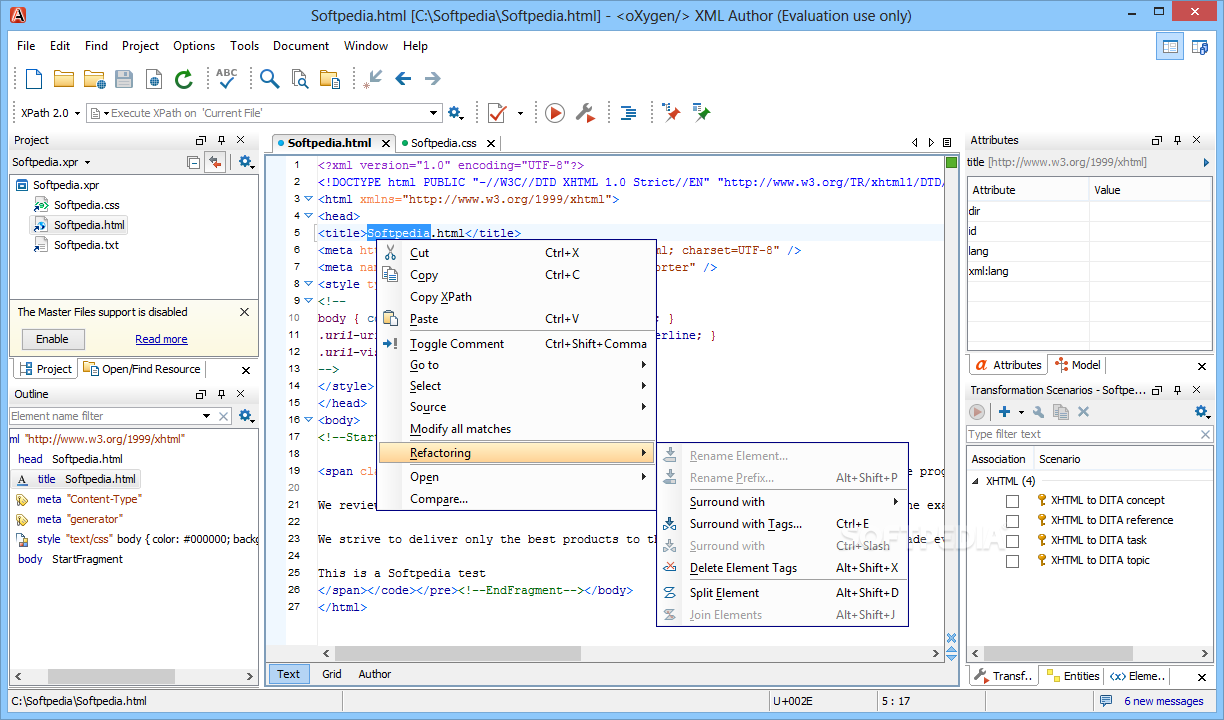Click the green validation status square

(951, 162)
